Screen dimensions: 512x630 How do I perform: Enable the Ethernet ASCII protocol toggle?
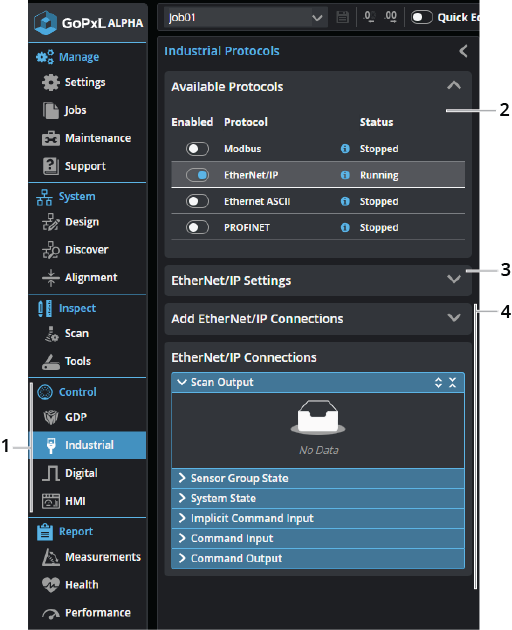[197, 201]
